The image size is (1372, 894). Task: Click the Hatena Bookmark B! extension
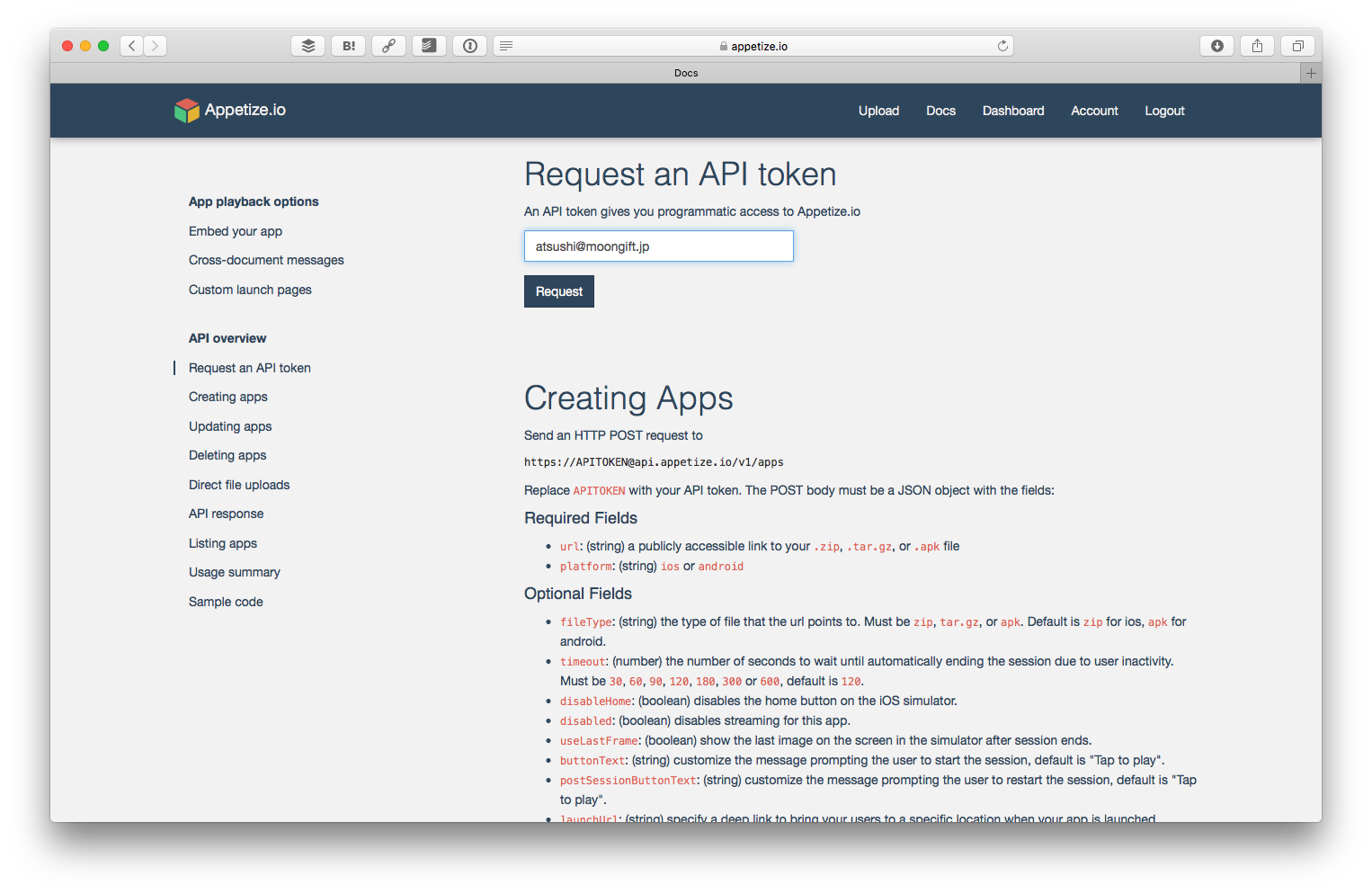[x=349, y=46]
